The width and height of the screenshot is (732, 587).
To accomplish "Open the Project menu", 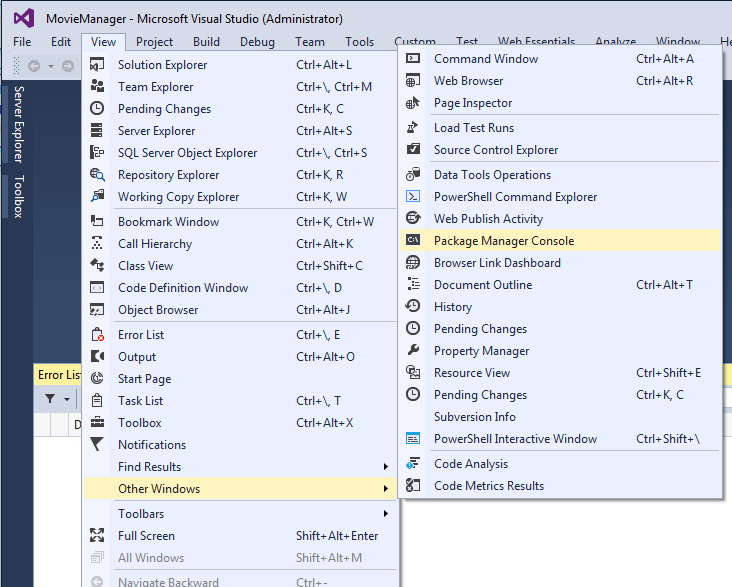I will point(154,42).
